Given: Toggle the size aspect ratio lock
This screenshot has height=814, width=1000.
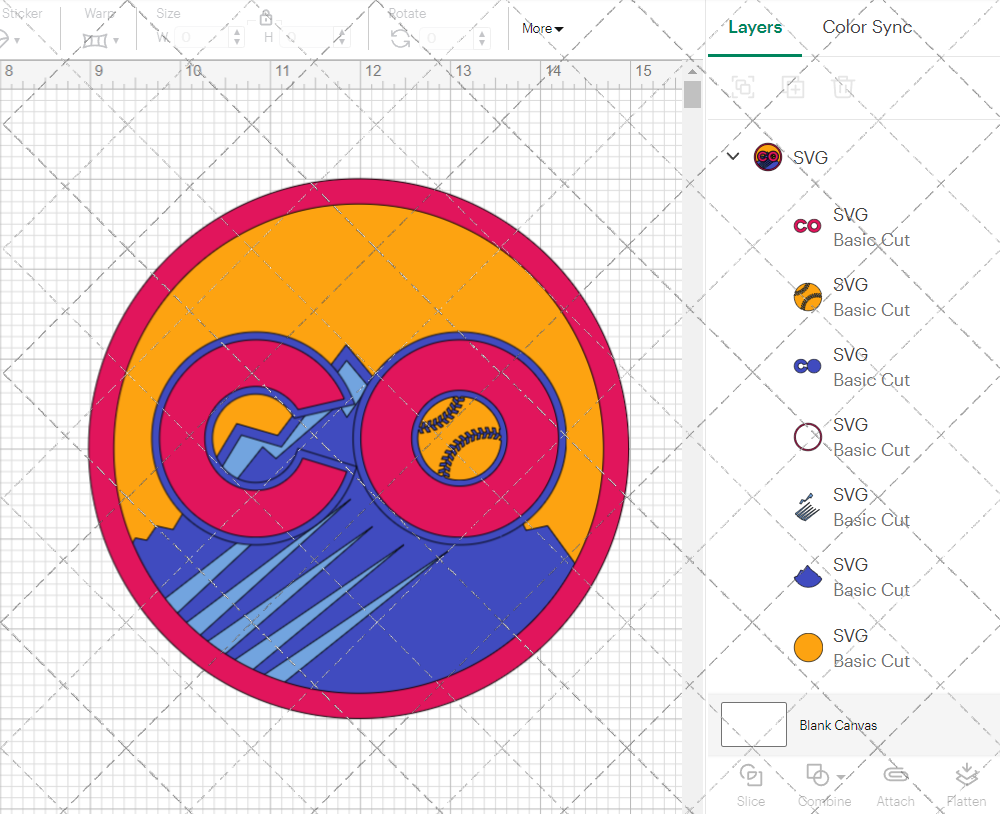Looking at the screenshot, I should tap(266, 18).
